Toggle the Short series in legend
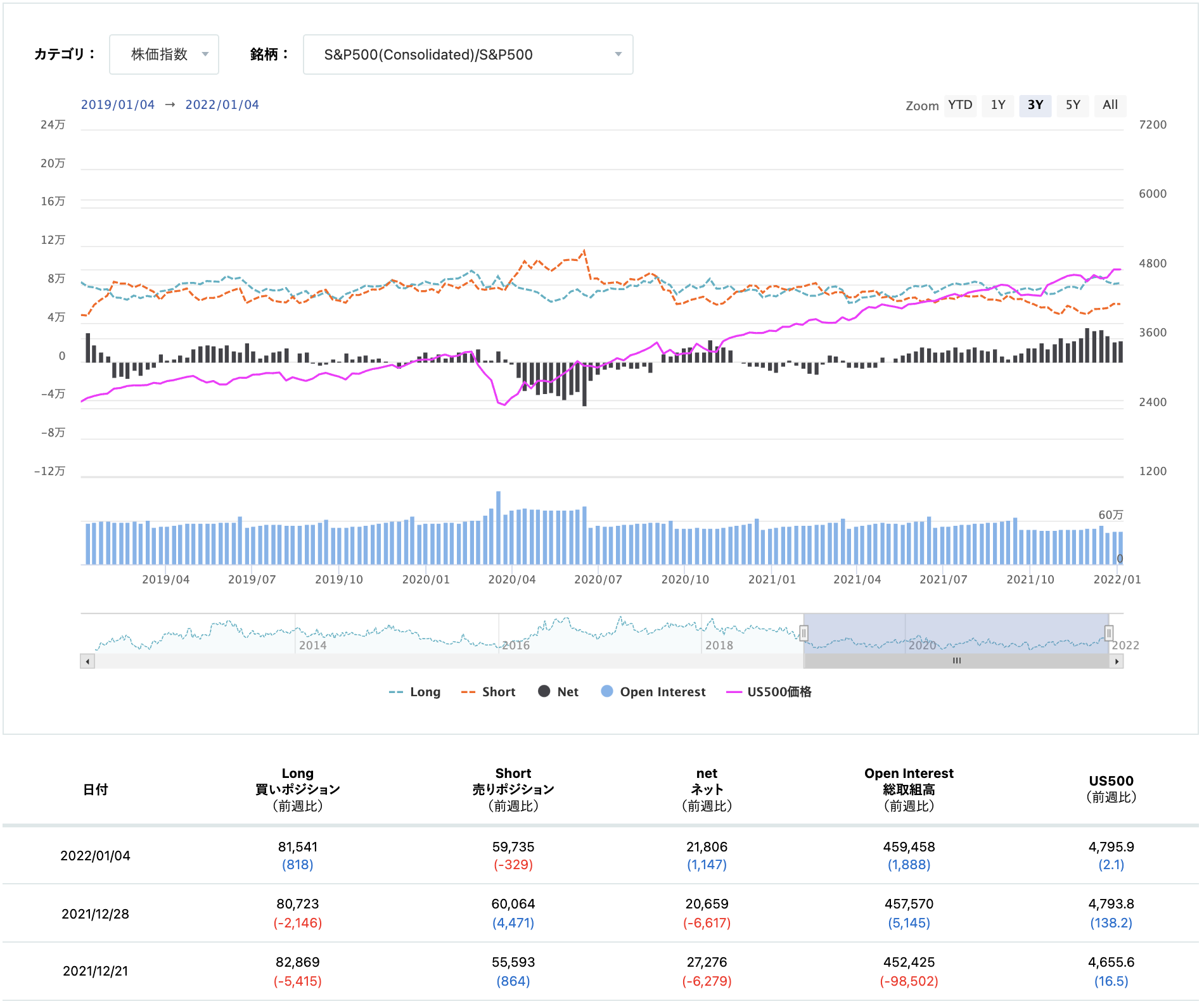 (488, 692)
